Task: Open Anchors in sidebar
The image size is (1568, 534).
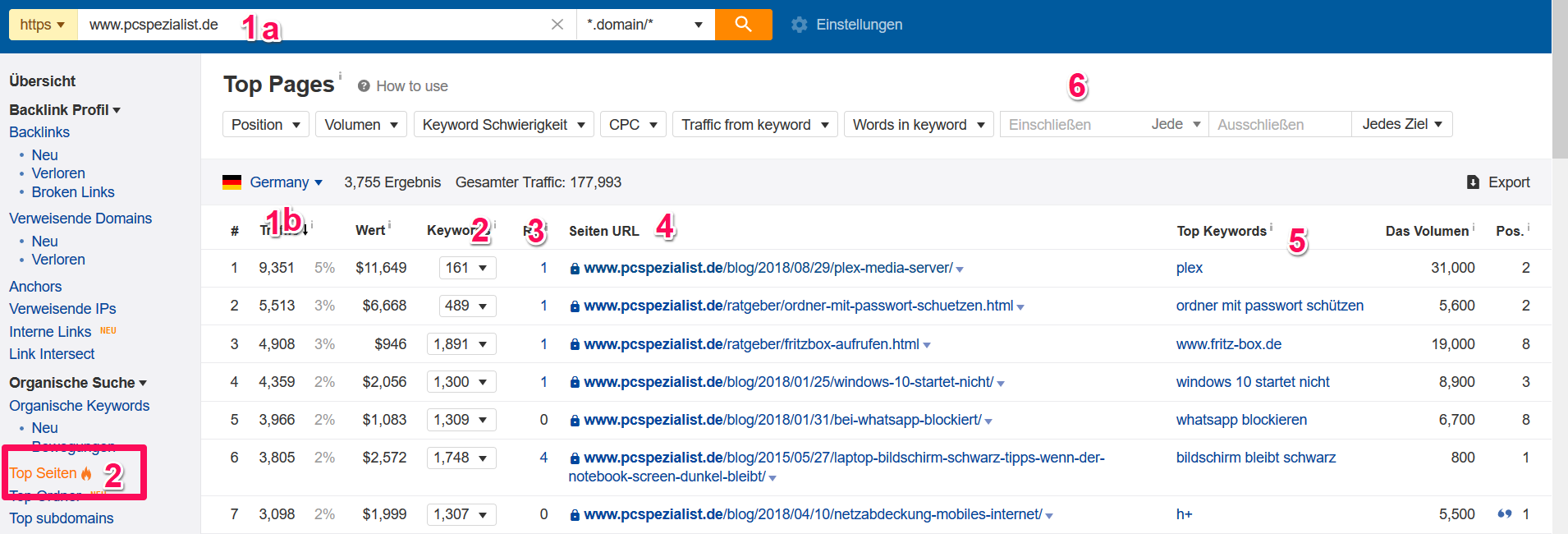Action: point(35,287)
